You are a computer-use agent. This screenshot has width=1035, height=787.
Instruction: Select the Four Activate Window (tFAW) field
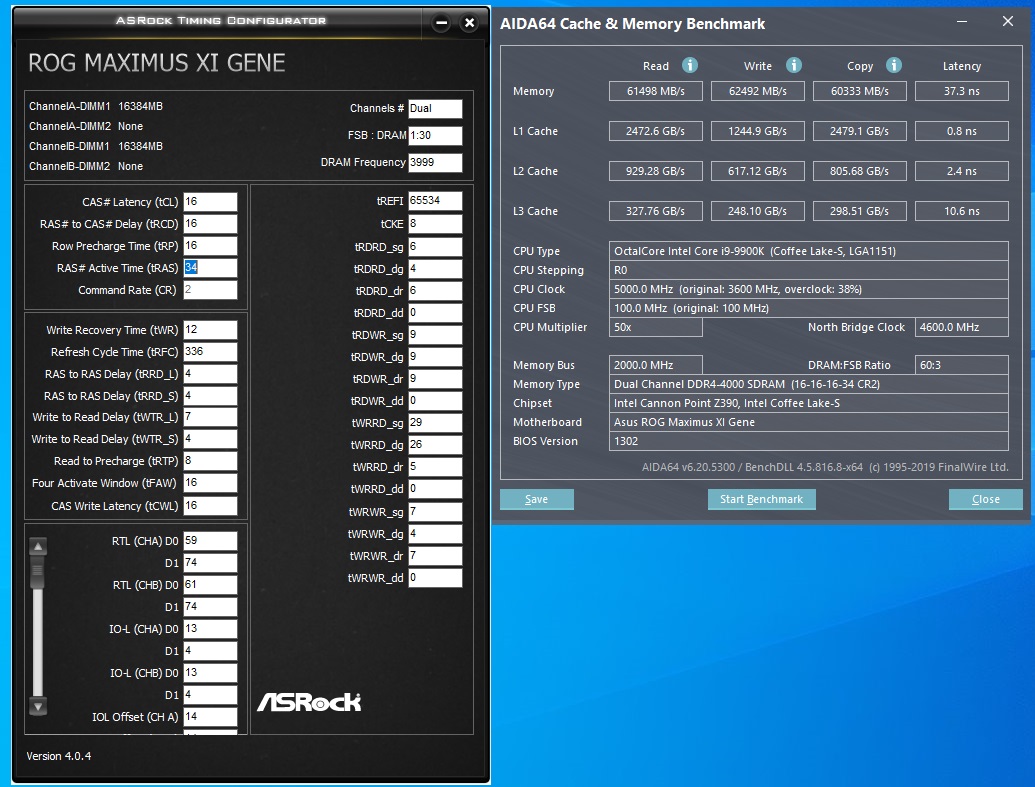click(210, 483)
